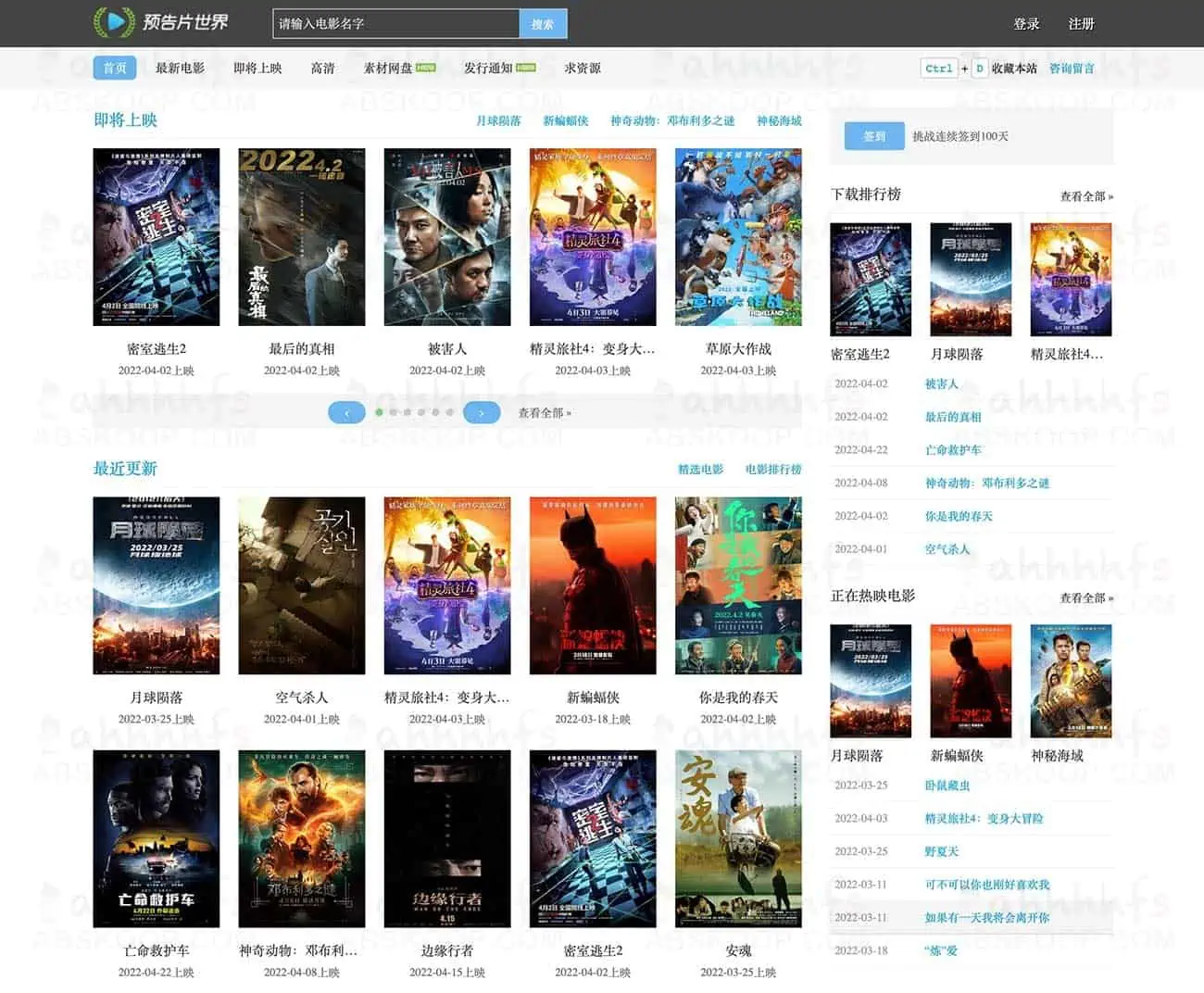Image resolution: width=1204 pixels, height=993 pixels.
Task: View the 安魂 poster thumbnail
Action: [738, 838]
